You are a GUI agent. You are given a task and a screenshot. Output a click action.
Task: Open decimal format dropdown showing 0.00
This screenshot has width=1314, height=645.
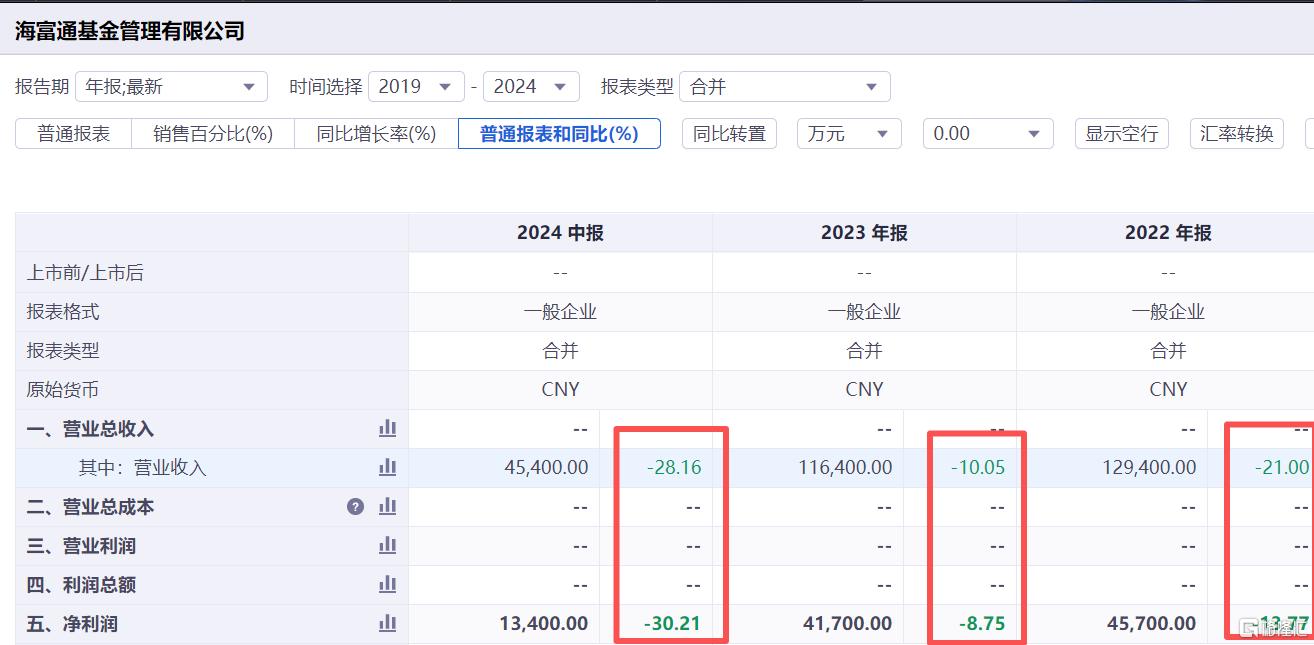pos(987,134)
